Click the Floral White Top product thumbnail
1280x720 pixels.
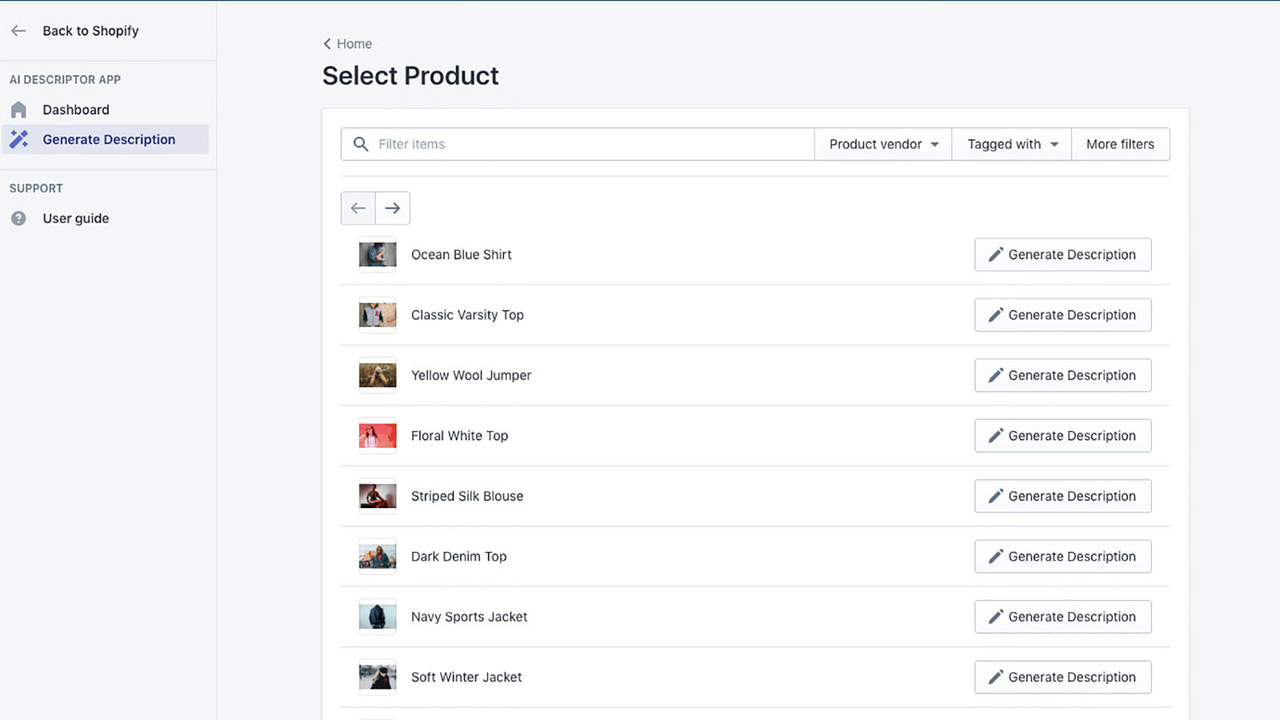(377, 435)
